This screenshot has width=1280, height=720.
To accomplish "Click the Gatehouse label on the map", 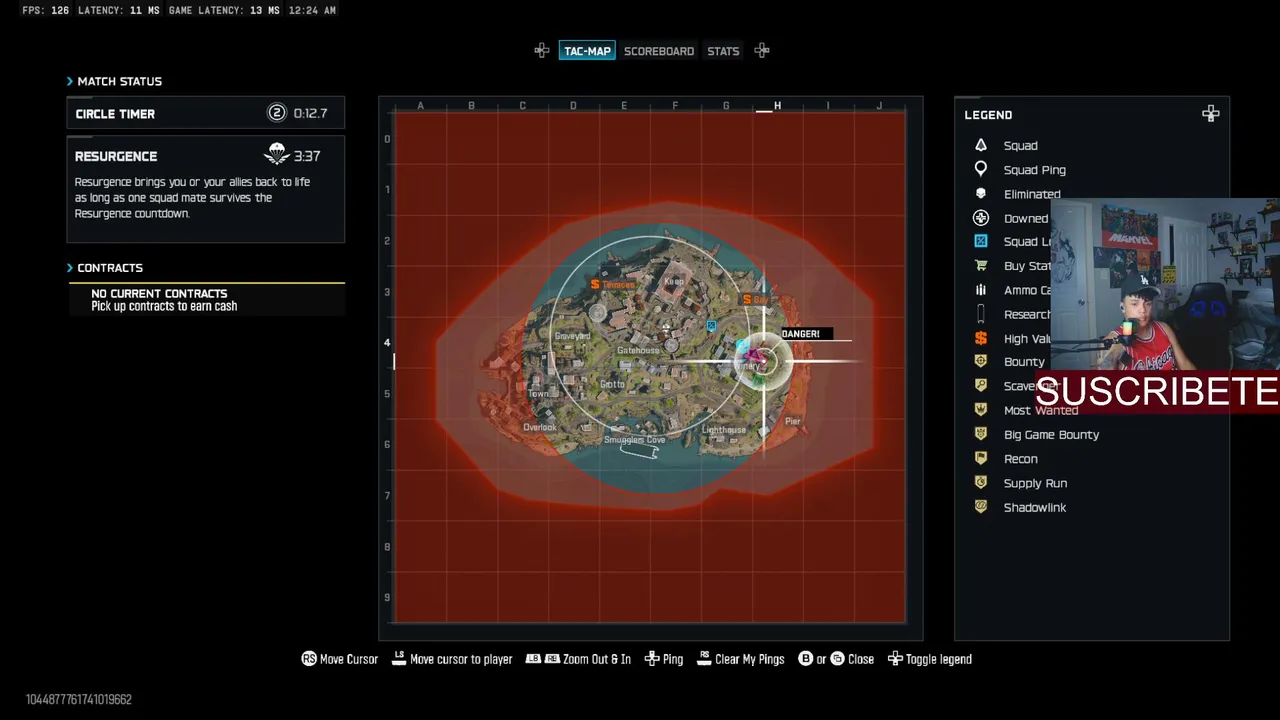I will coord(638,351).
